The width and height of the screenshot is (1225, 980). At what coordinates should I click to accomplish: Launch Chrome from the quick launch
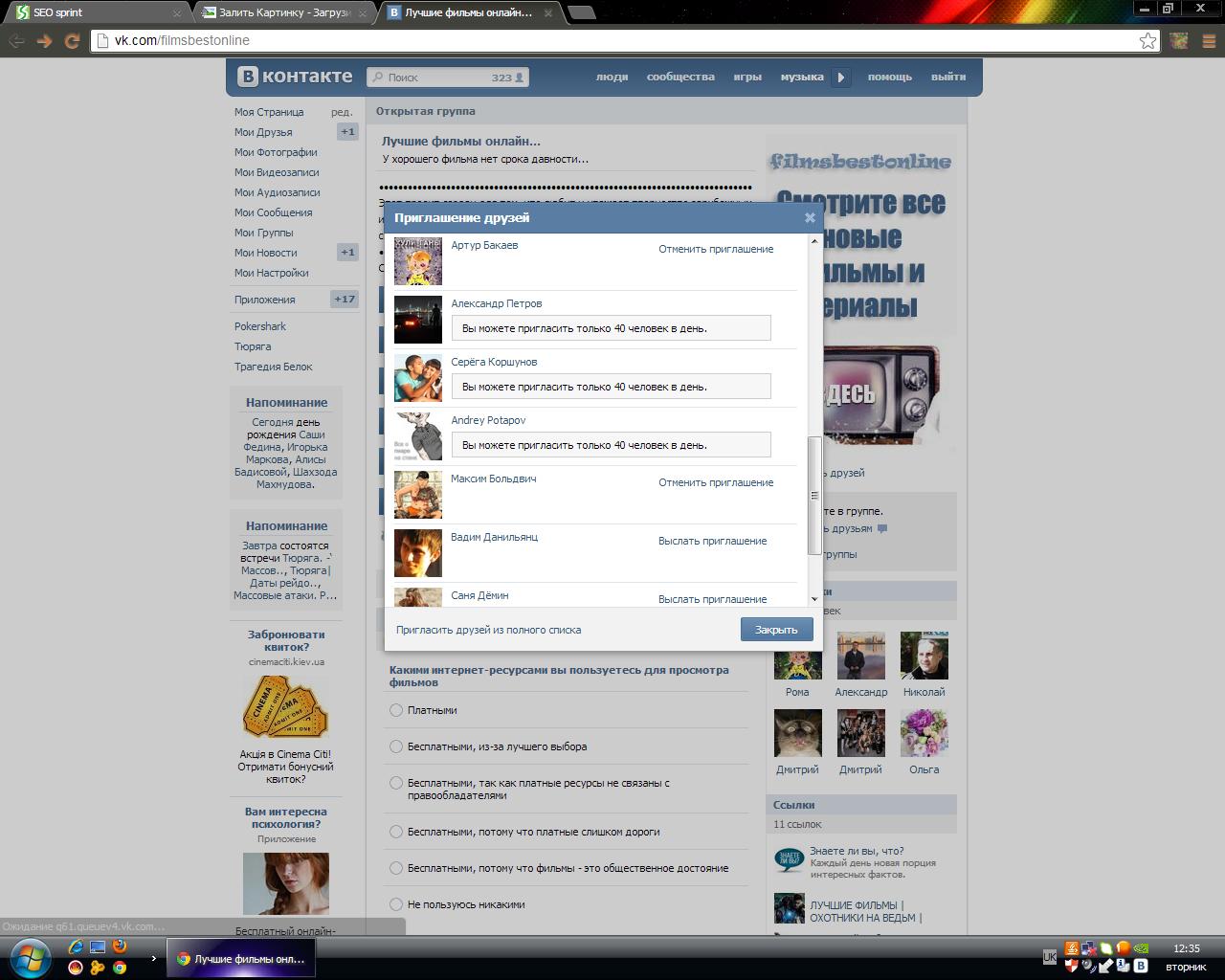pos(120,968)
